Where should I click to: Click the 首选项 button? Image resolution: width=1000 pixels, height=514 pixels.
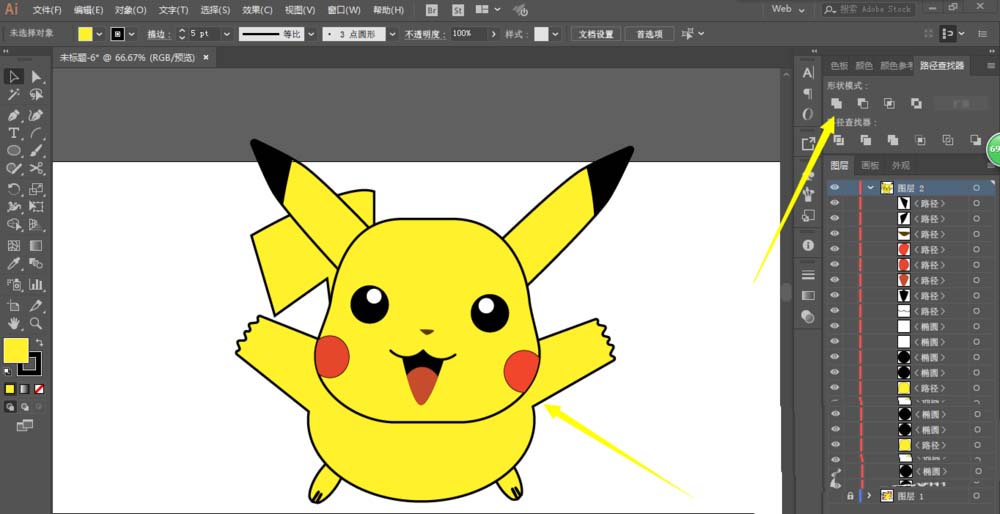tap(649, 34)
